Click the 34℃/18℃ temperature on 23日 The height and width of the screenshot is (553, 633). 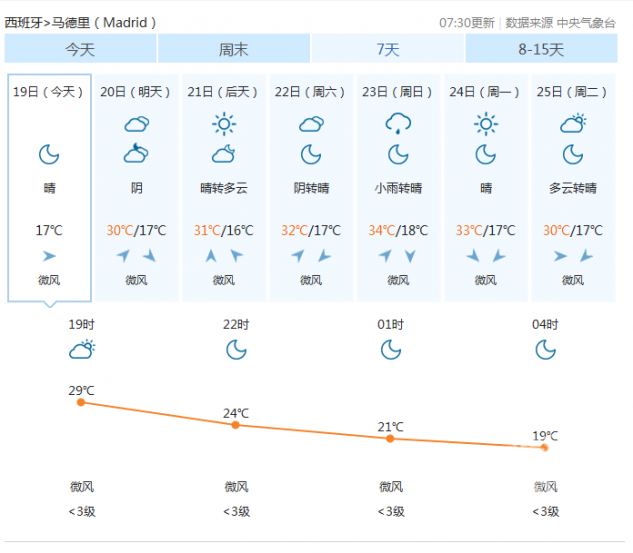coord(398,230)
